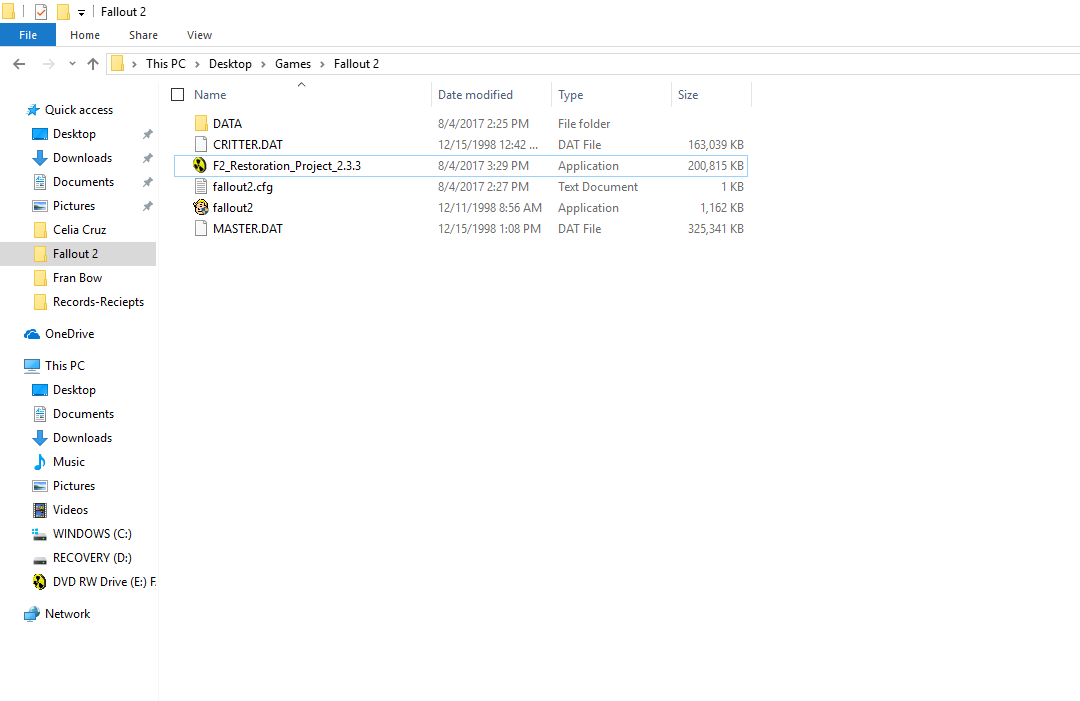Click New folder icon in quick toolbar
The height and width of the screenshot is (701, 1080).
(x=63, y=12)
